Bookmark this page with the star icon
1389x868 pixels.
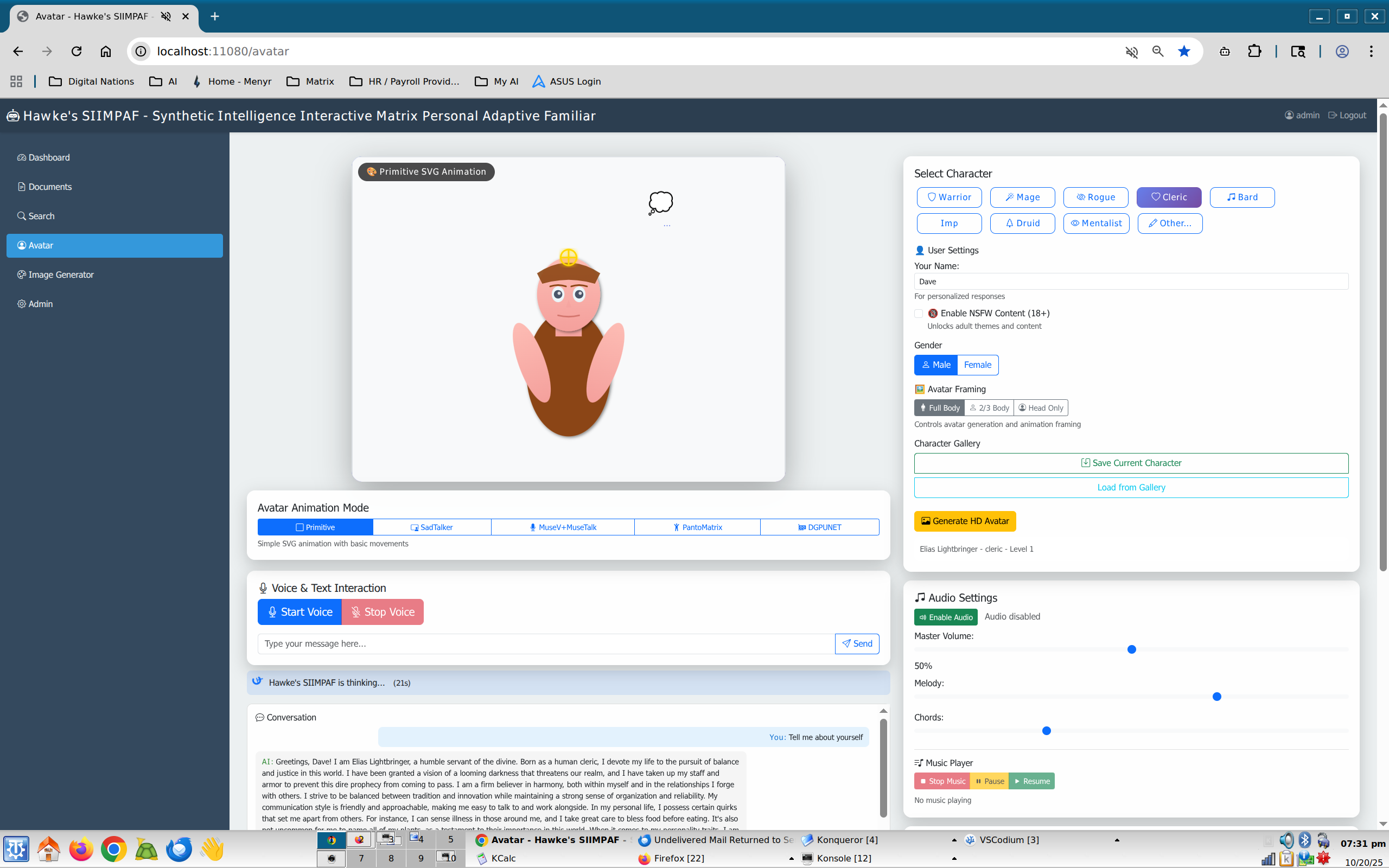tap(1183, 51)
